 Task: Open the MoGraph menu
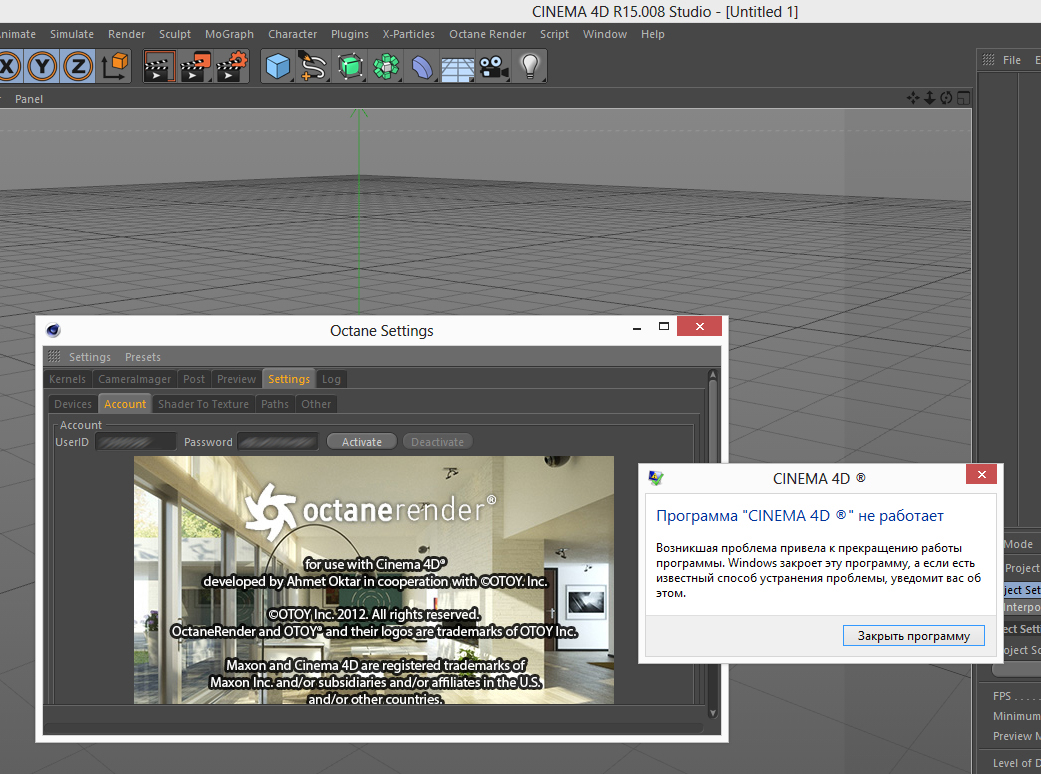pos(229,34)
